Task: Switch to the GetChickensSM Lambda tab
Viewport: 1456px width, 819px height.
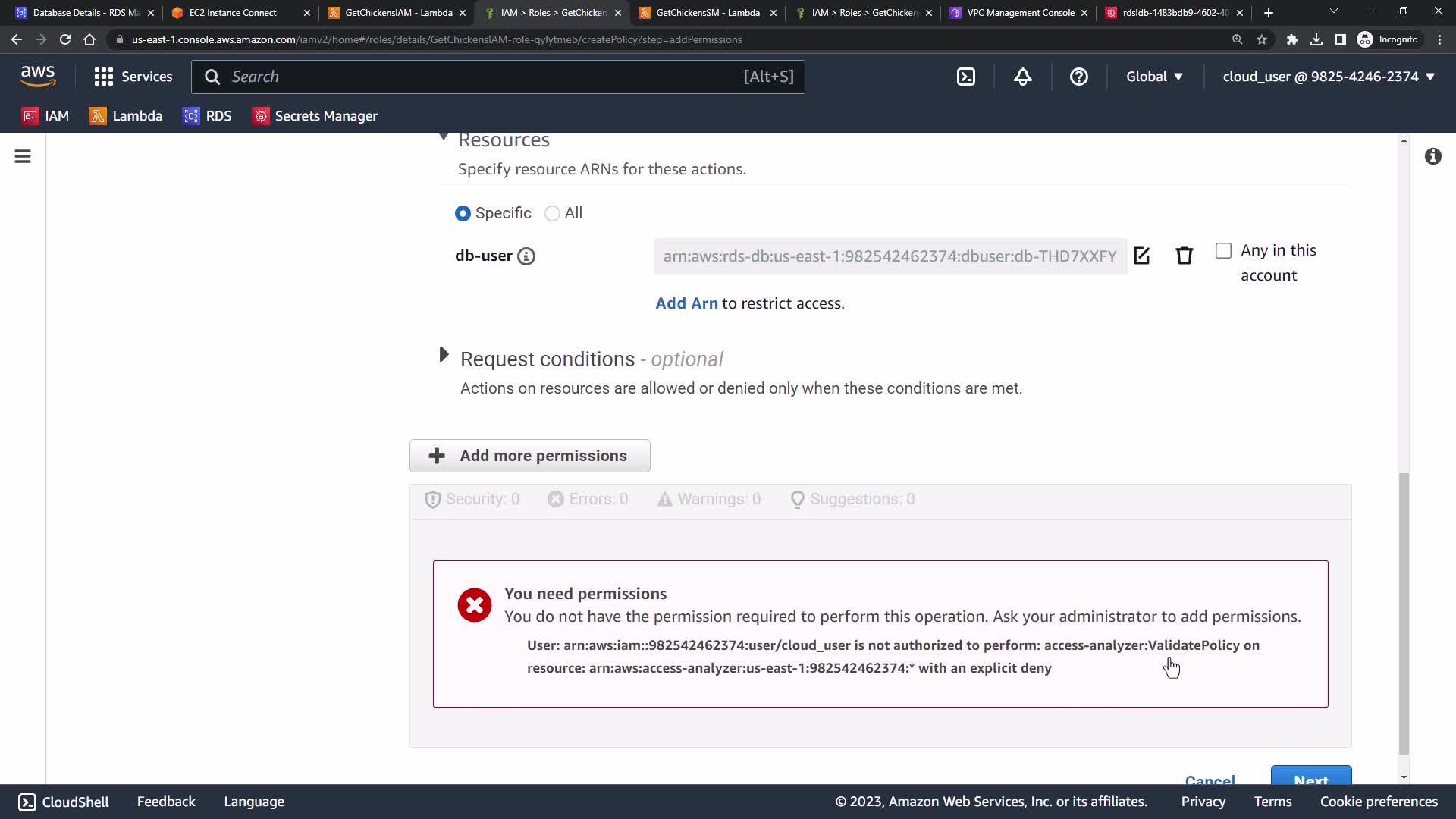Action: (707, 13)
